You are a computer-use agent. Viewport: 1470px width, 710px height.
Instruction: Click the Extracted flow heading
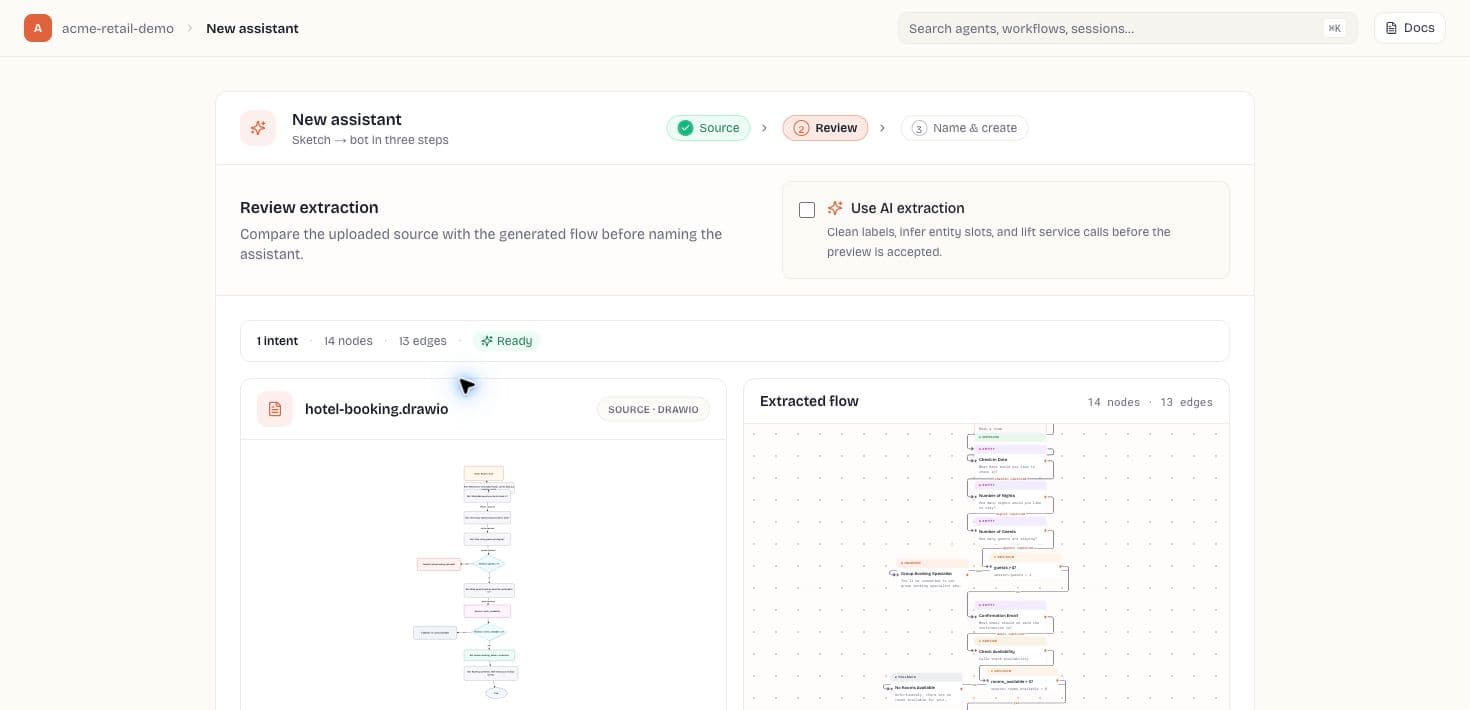tap(809, 401)
